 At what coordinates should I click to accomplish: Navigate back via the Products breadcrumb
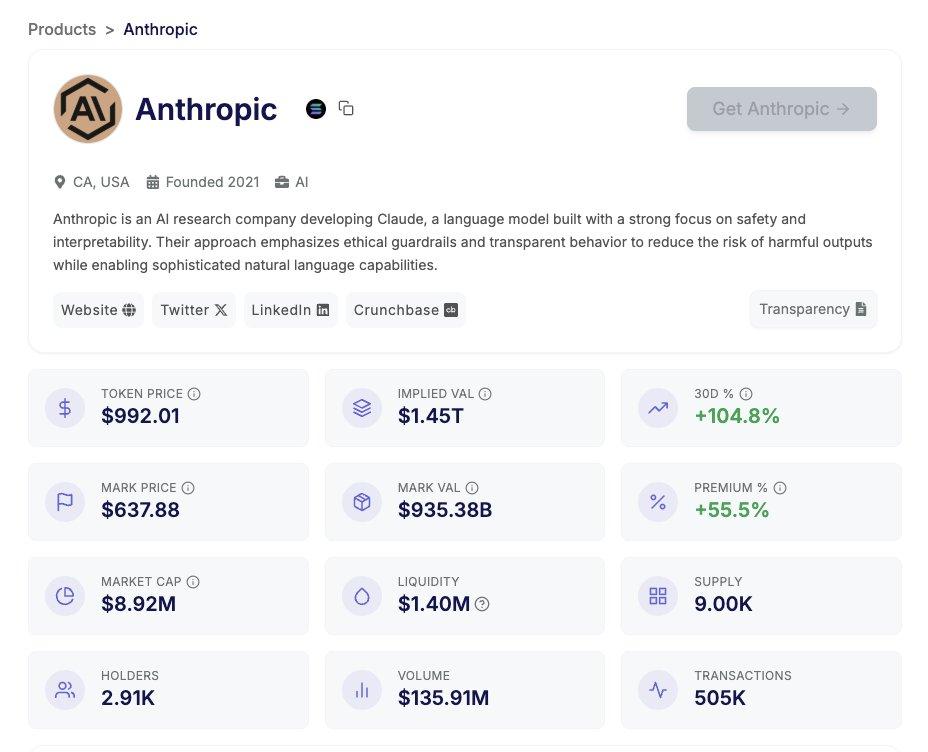tap(62, 29)
